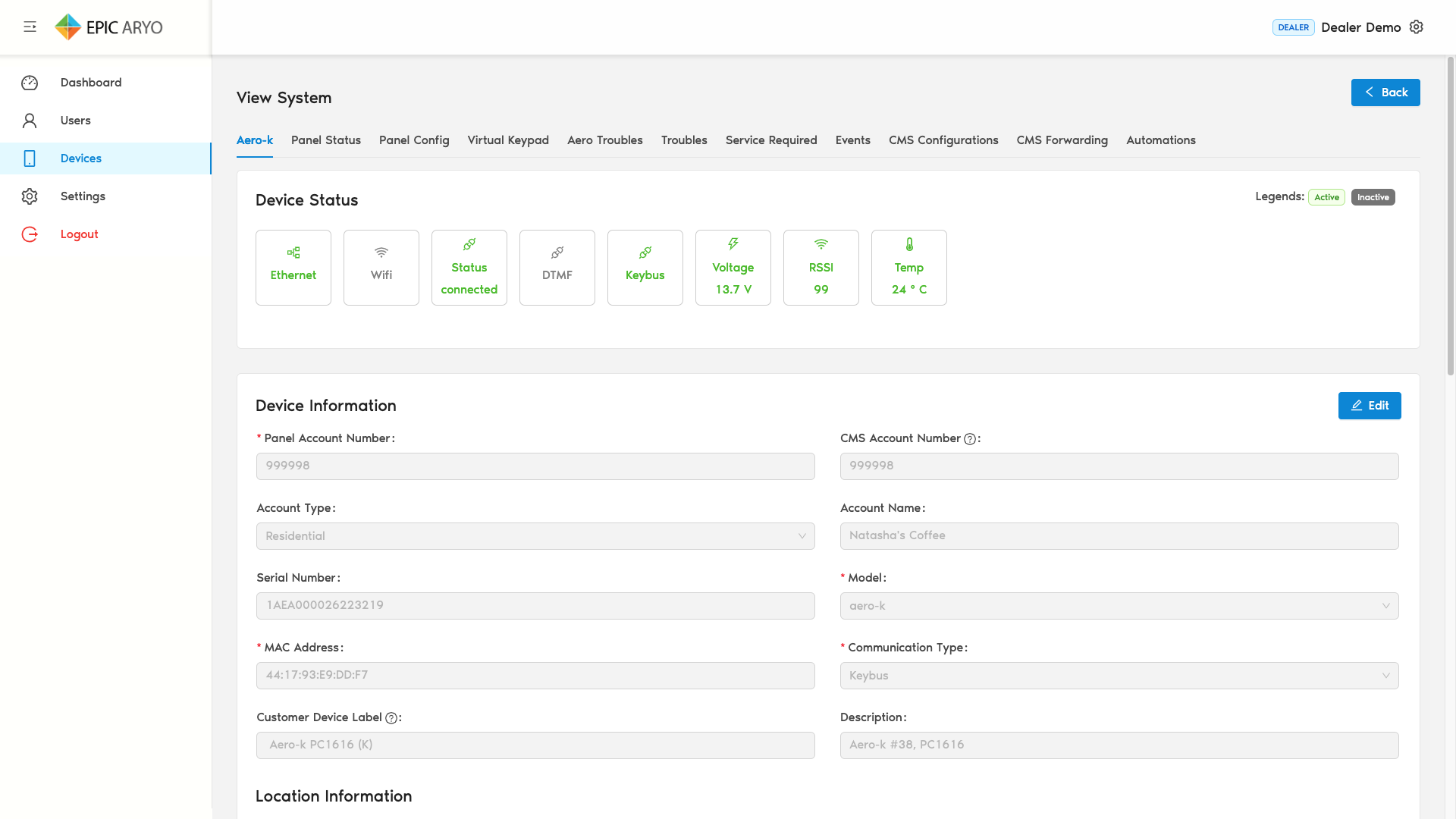The image size is (1456, 819).
Task: Click CMS Account Number help icon
Action: pyautogui.click(x=969, y=439)
